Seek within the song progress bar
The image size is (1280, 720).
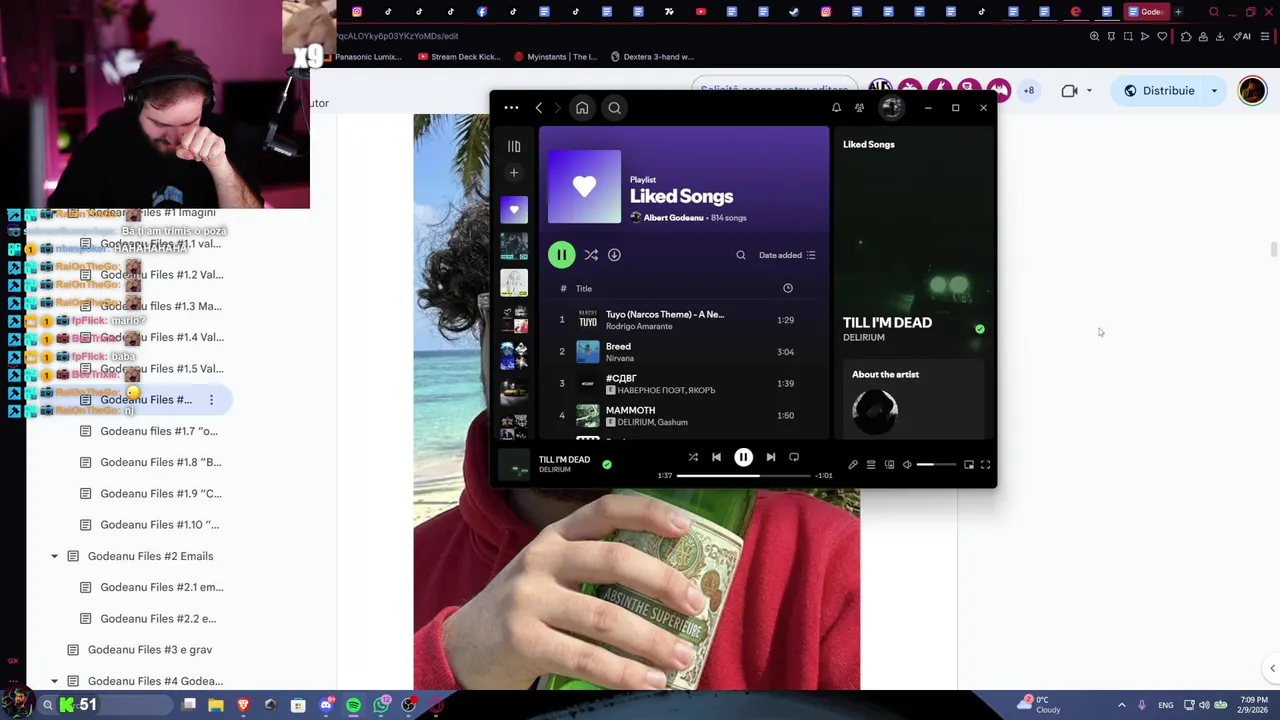tap(743, 476)
